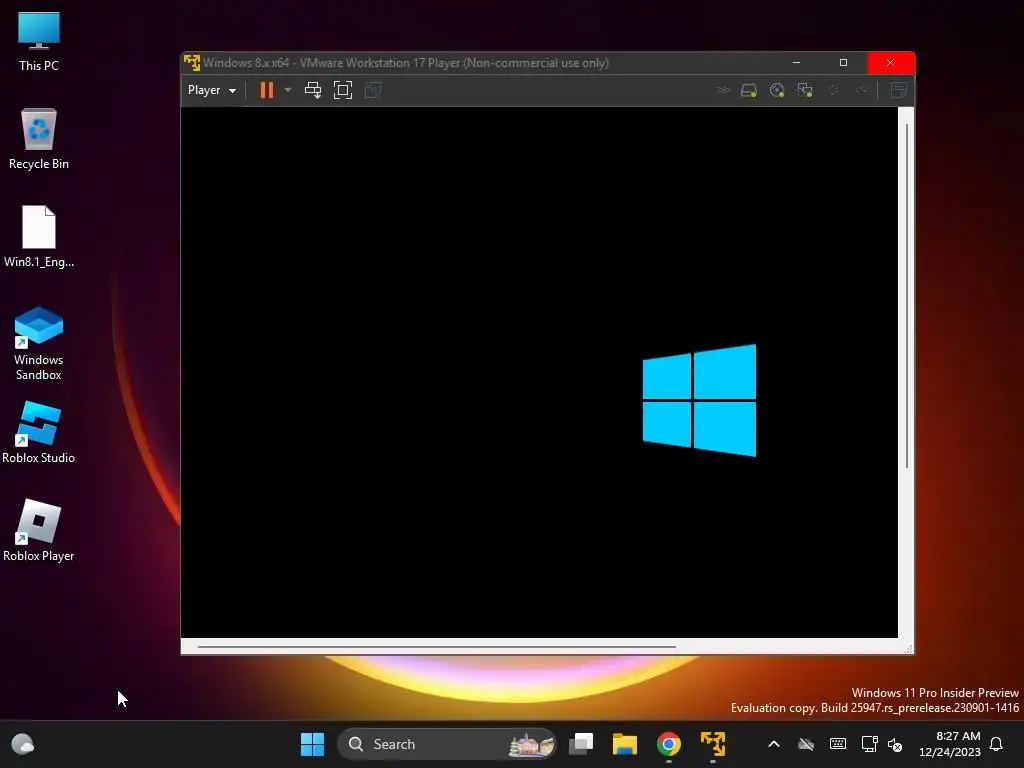1024x768 pixels.
Task: Enter VMware full screen mode
Action: (343, 90)
